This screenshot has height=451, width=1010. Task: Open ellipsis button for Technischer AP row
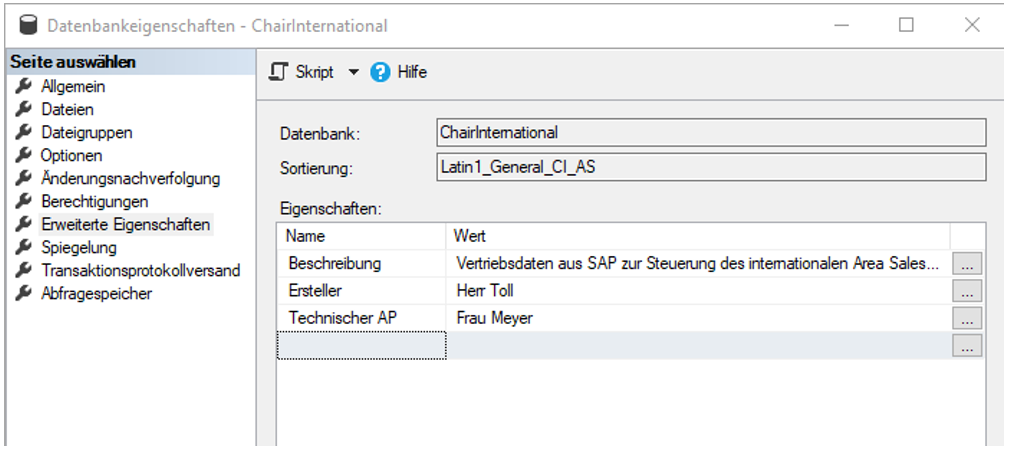967,318
